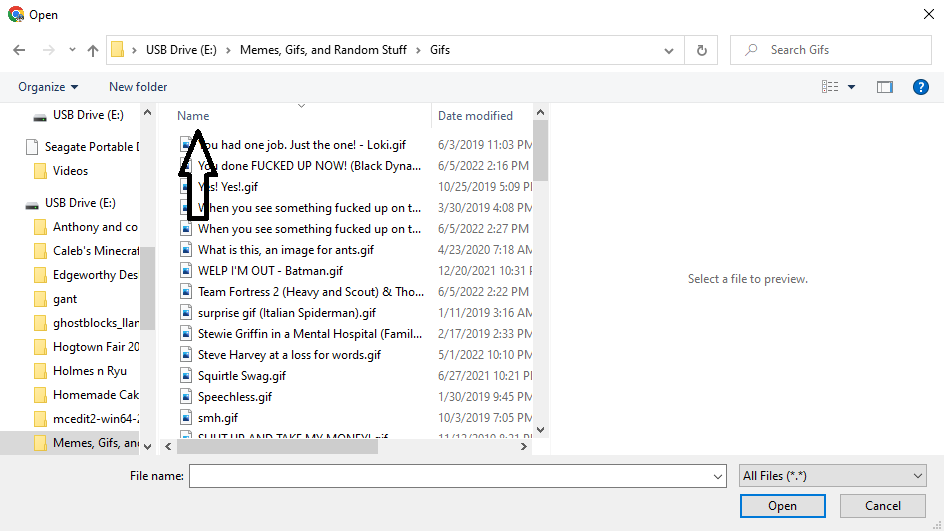This screenshot has width=944, height=531.
Task: Click the file list scroll-down arrow
Action: (540, 430)
